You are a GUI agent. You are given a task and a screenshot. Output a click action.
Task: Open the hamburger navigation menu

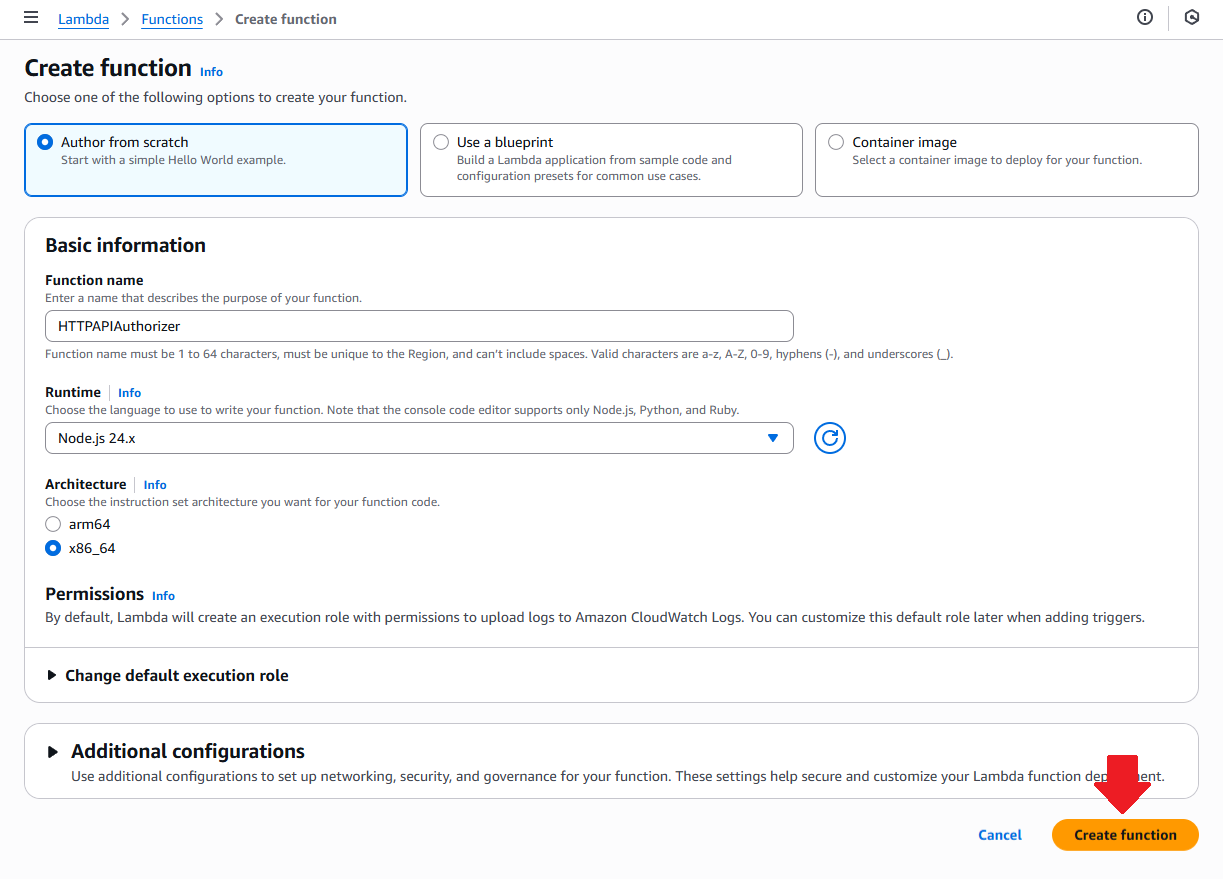pos(31,18)
